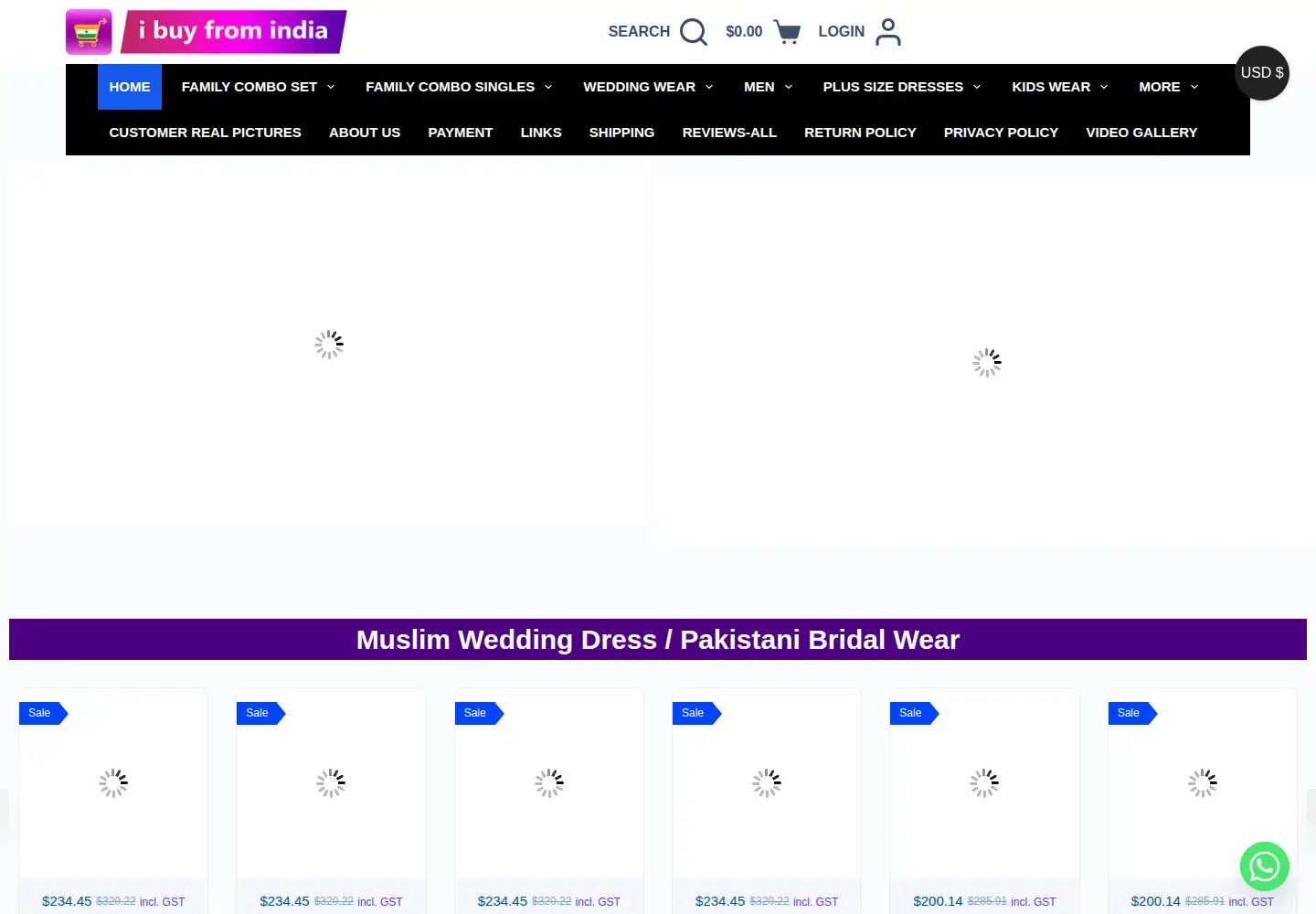
Task: Click the $0.00 cart total
Action: [x=744, y=32]
